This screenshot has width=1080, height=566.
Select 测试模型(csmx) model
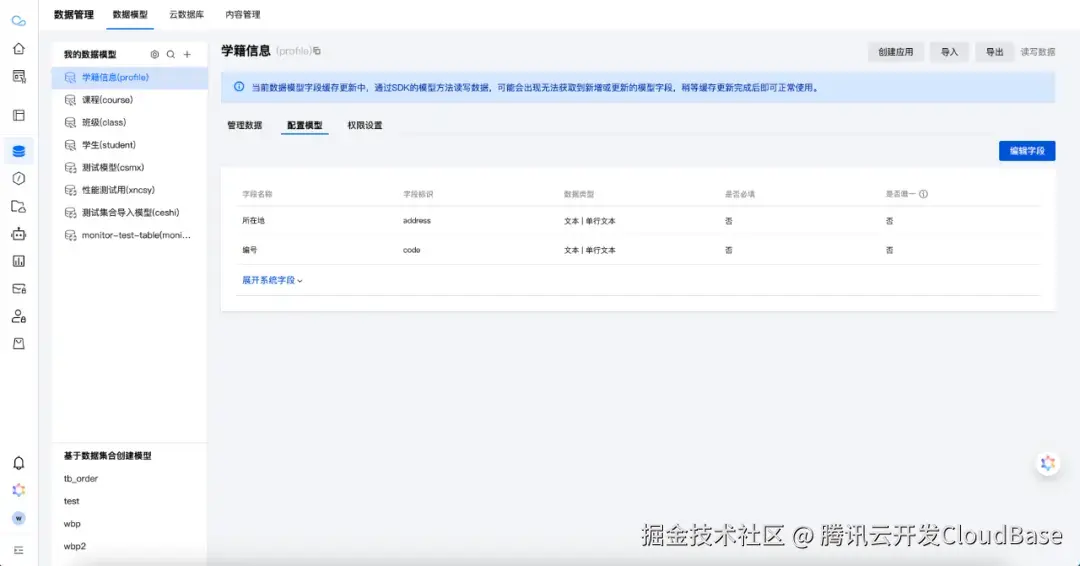(129, 167)
